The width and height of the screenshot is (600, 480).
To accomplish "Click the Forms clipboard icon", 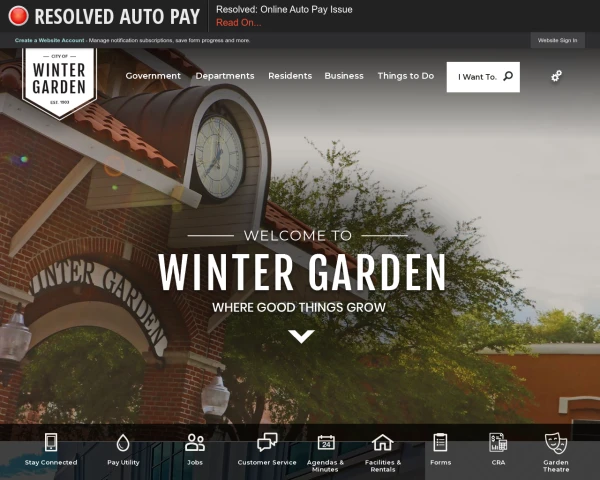I will (440, 442).
